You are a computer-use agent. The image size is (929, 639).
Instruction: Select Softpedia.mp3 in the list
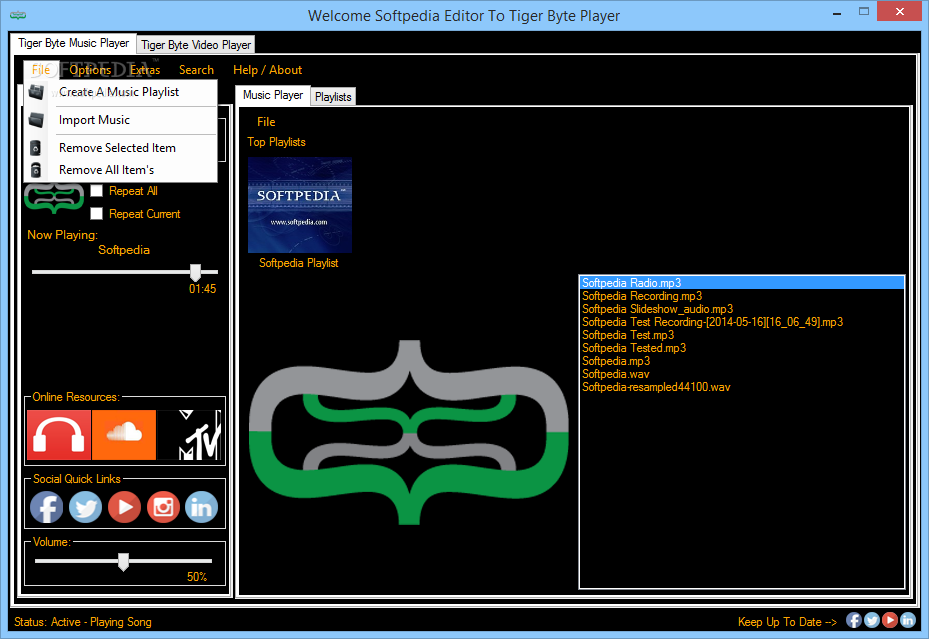tap(742, 361)
